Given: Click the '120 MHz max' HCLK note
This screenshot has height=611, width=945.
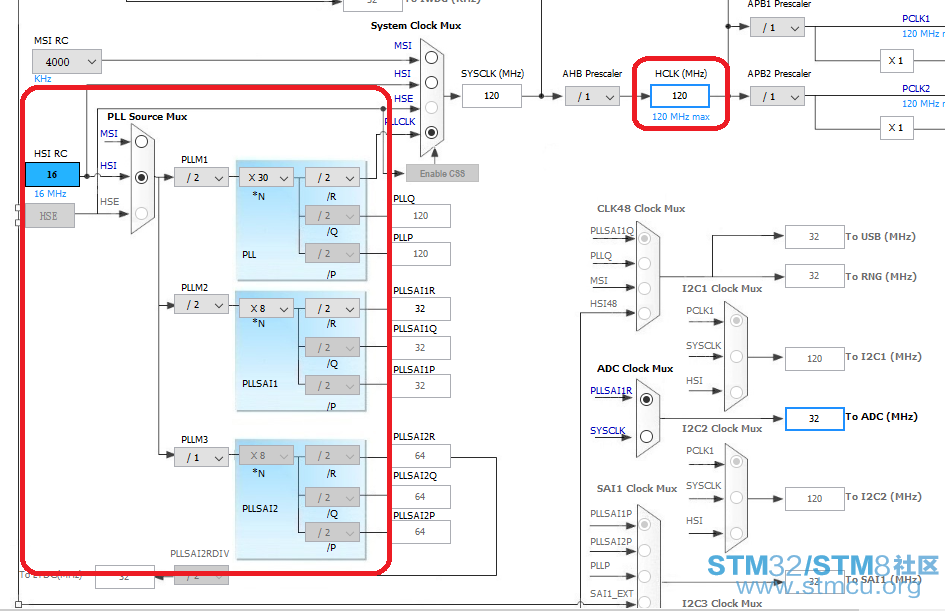Looking at the screenshot, I should point(681,117).
